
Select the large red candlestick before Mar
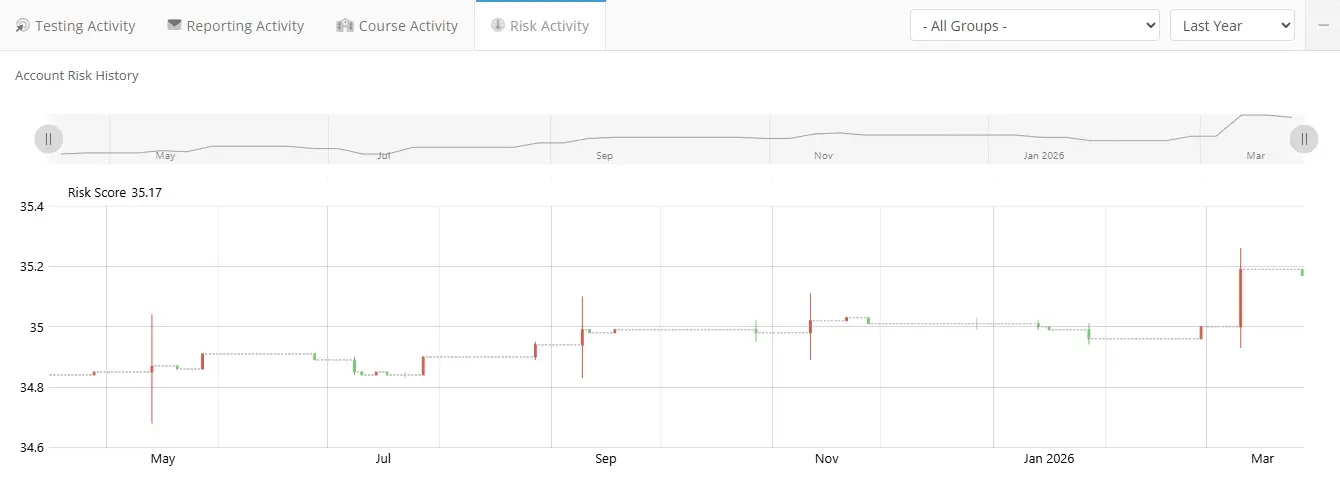pos(1240,297)
